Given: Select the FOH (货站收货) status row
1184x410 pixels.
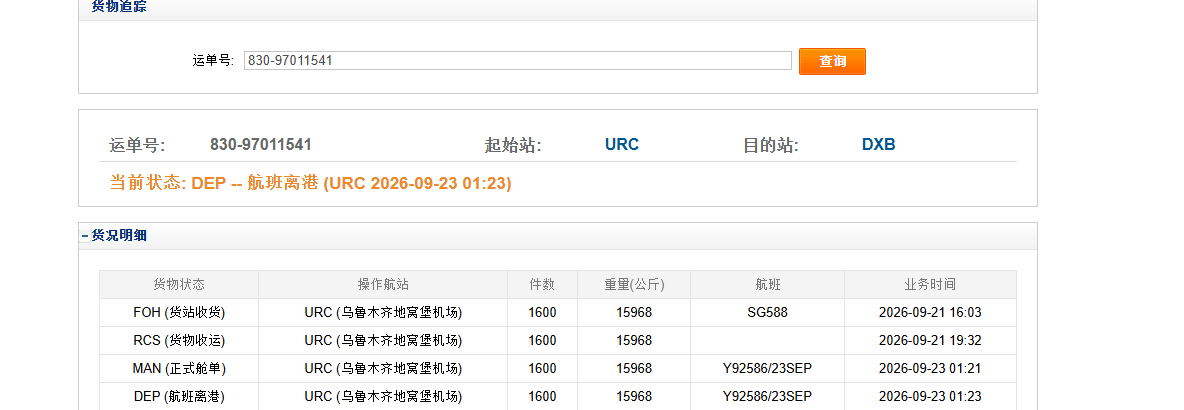Looking at the screenshot, I should point(558,313).
